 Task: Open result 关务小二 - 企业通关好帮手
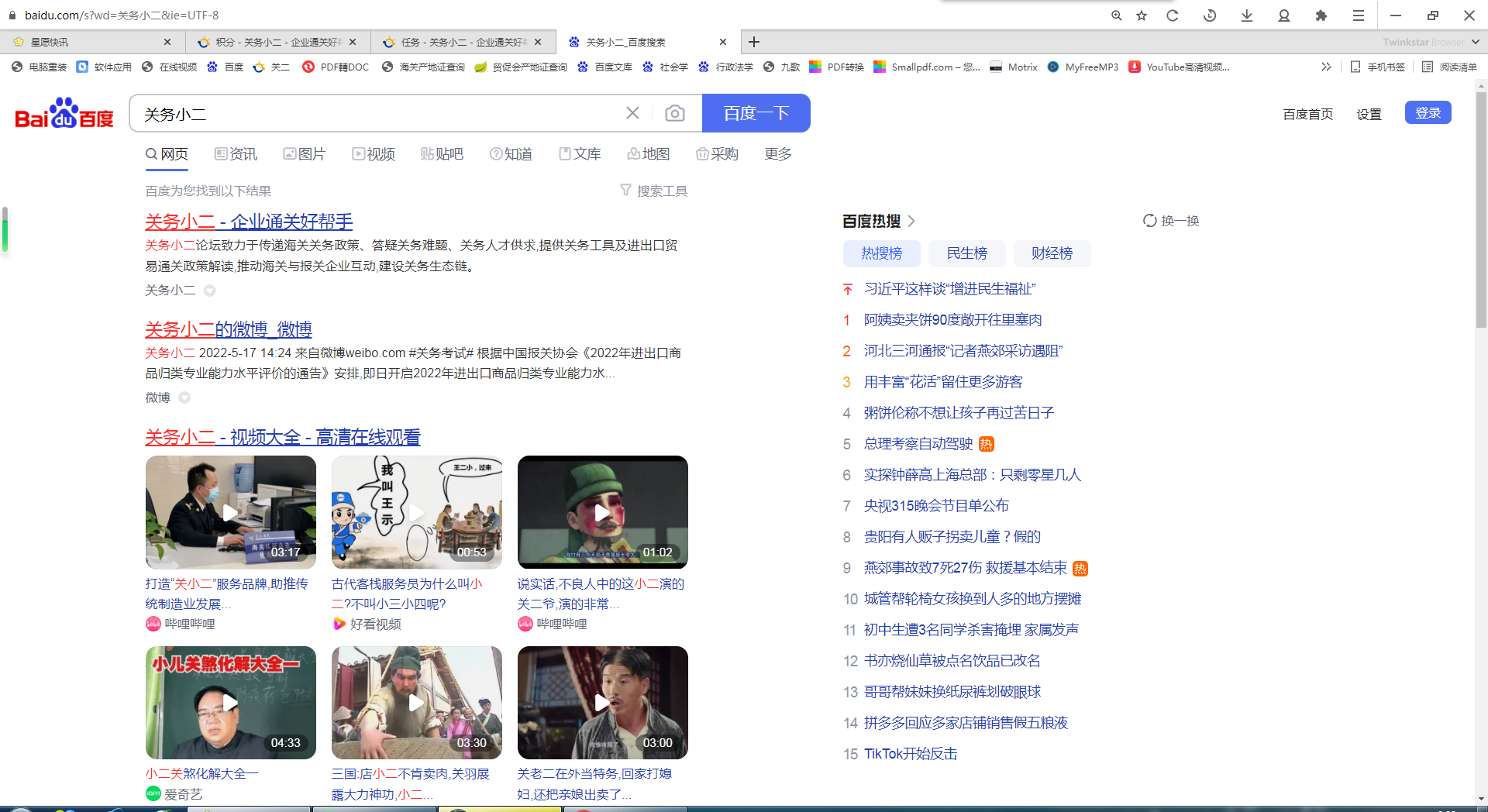249,222
